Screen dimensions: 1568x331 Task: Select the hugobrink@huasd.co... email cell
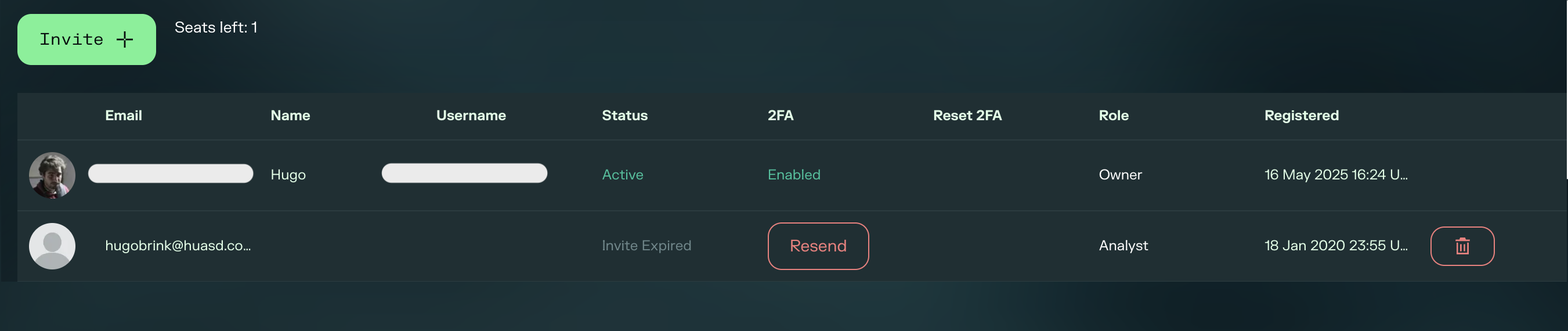[x=178, y=246]
